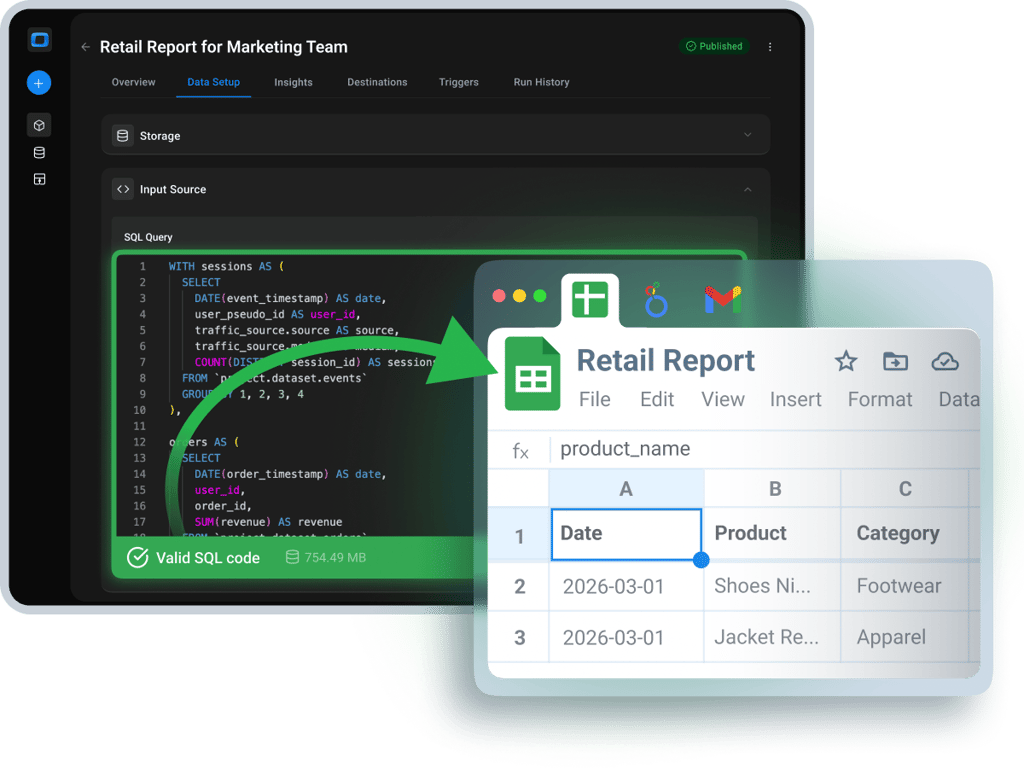
Task: Open the Insert menu in Sheets
Action: [795, 399]
